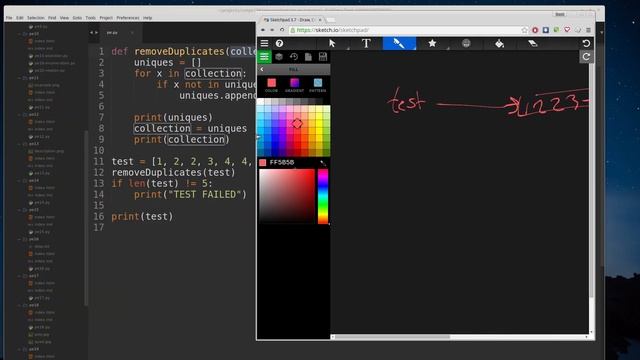Click the Redo arrow below Undo
The image size is (640, 360).
[586, 57]
